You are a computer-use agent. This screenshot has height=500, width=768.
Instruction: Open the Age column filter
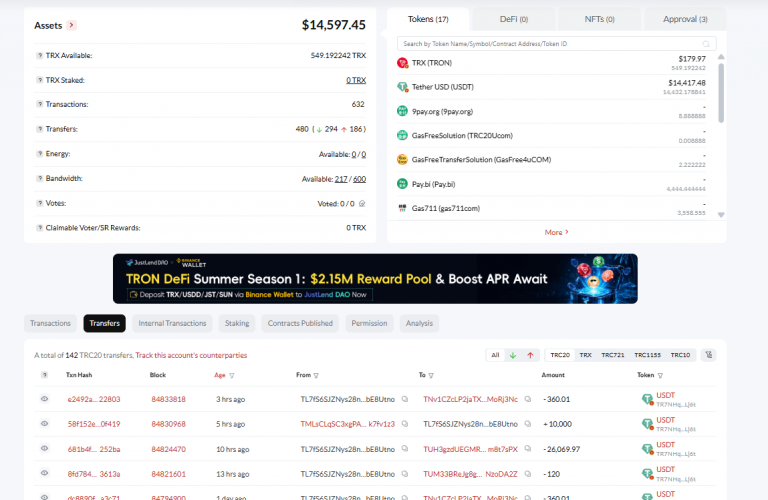(x=232, y=376)
